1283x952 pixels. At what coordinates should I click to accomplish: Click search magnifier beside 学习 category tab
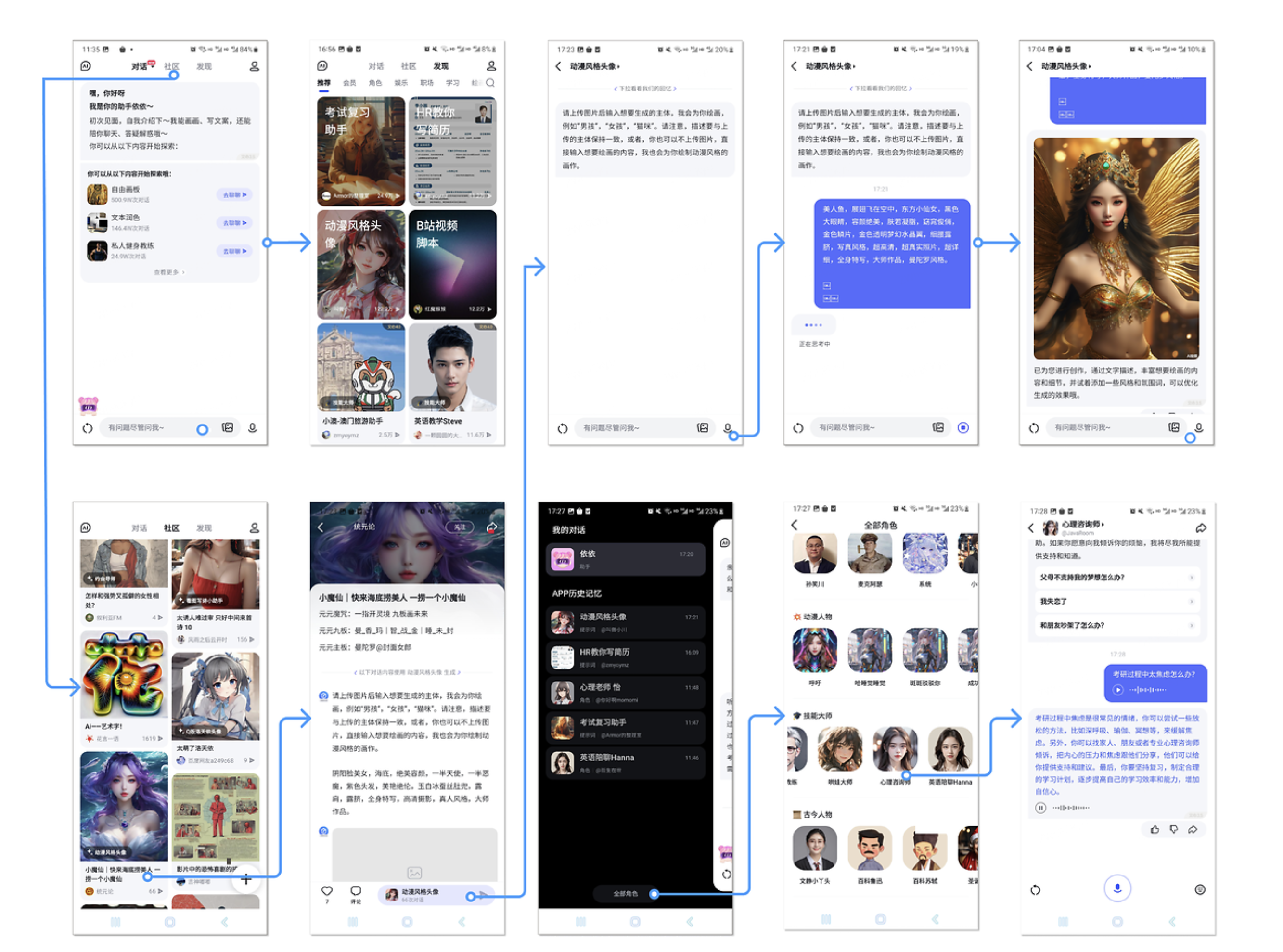(x=490, y=83)
